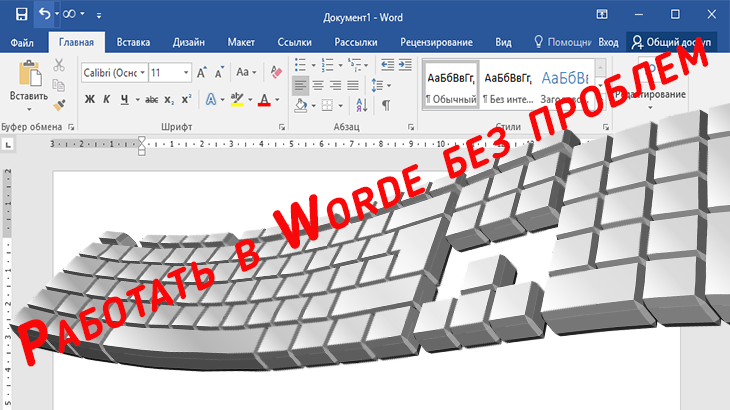This screenshot has width=730, height=410.
Task: Center the text alignment
Action: click(318, 86)
